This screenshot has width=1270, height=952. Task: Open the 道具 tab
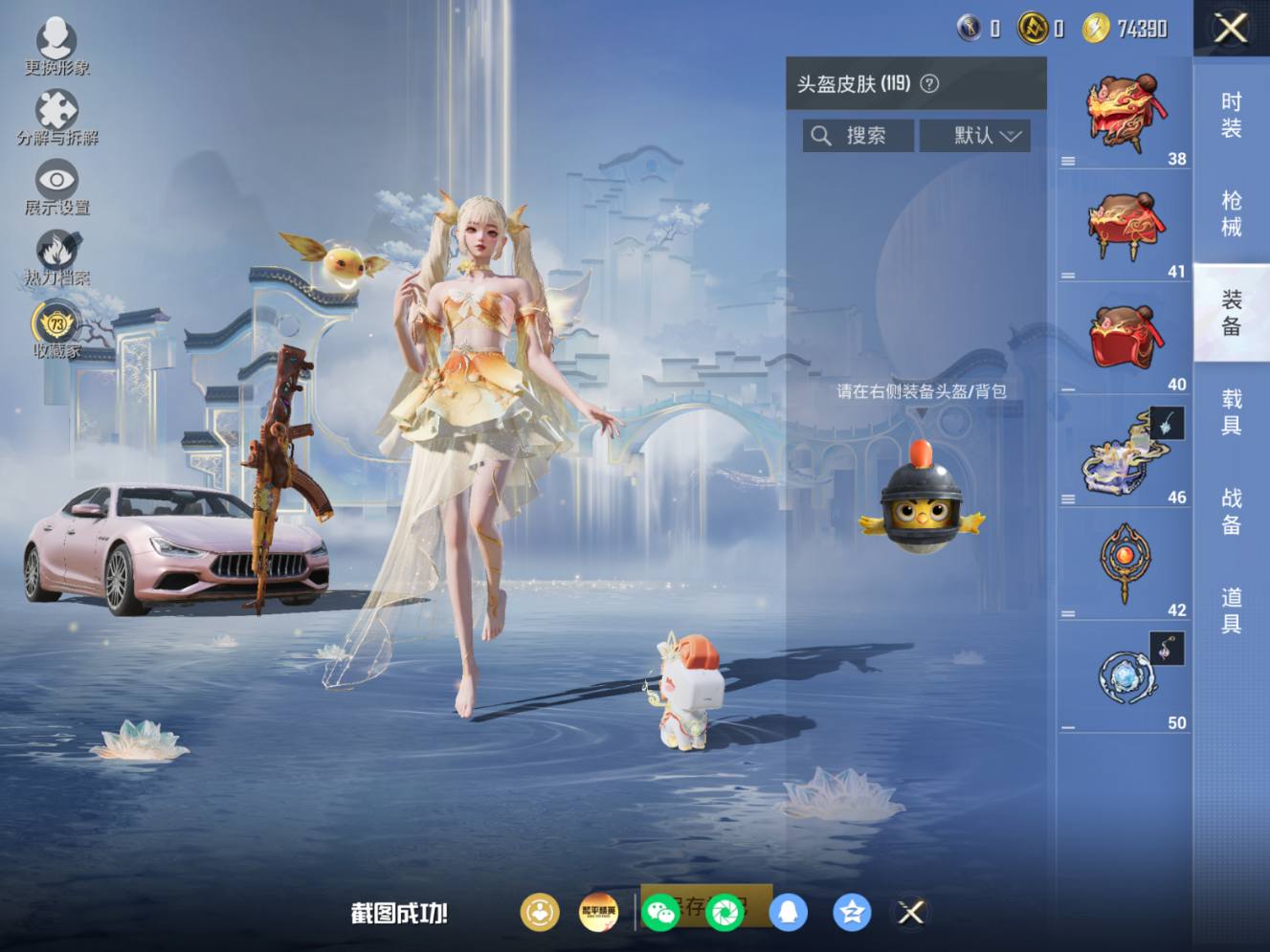[1231, 610]
